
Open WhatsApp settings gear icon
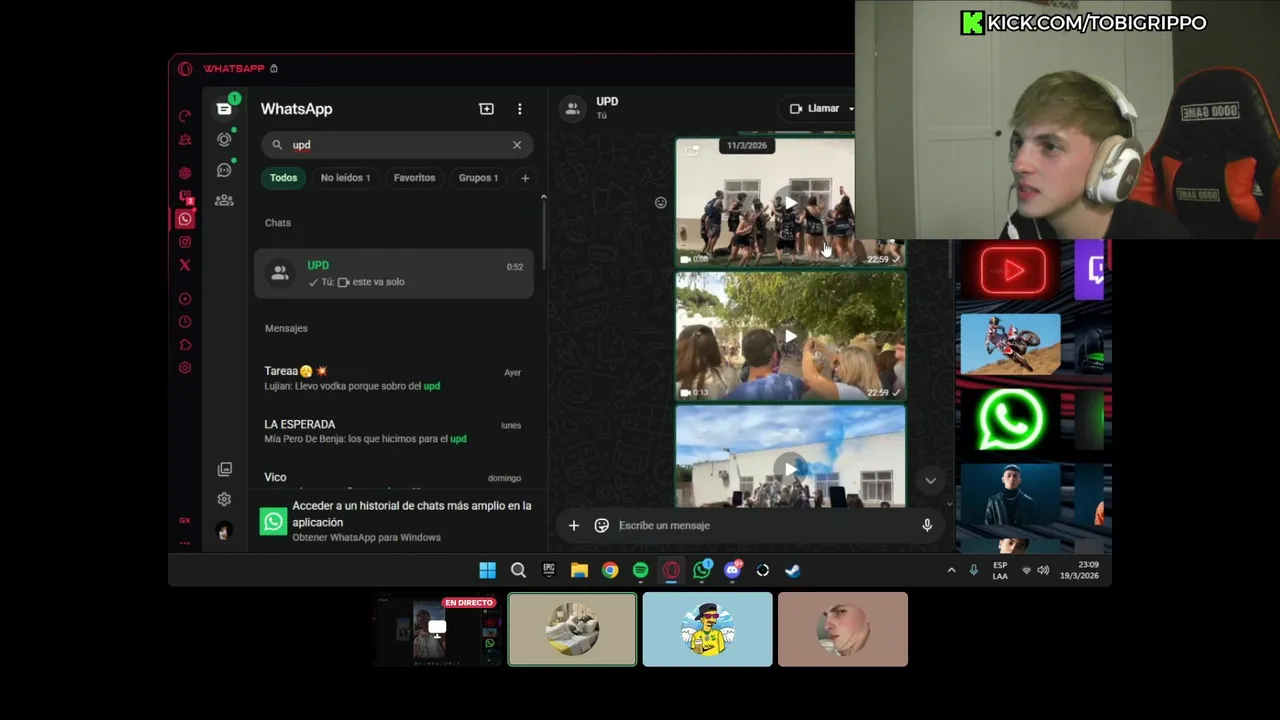pyautogui.click(x=224, y=499)
